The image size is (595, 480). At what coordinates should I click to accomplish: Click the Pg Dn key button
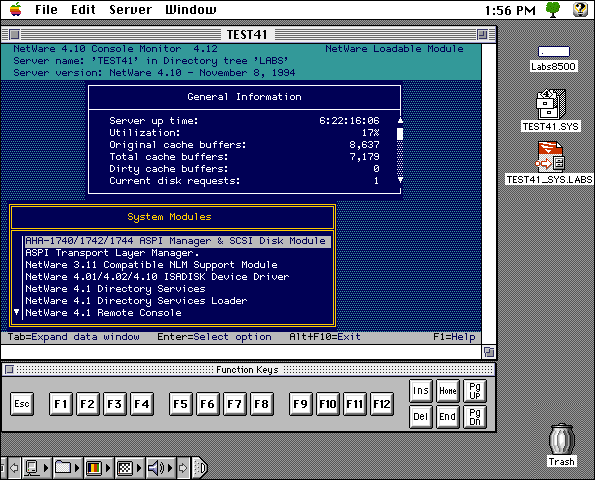pos(475,417)
